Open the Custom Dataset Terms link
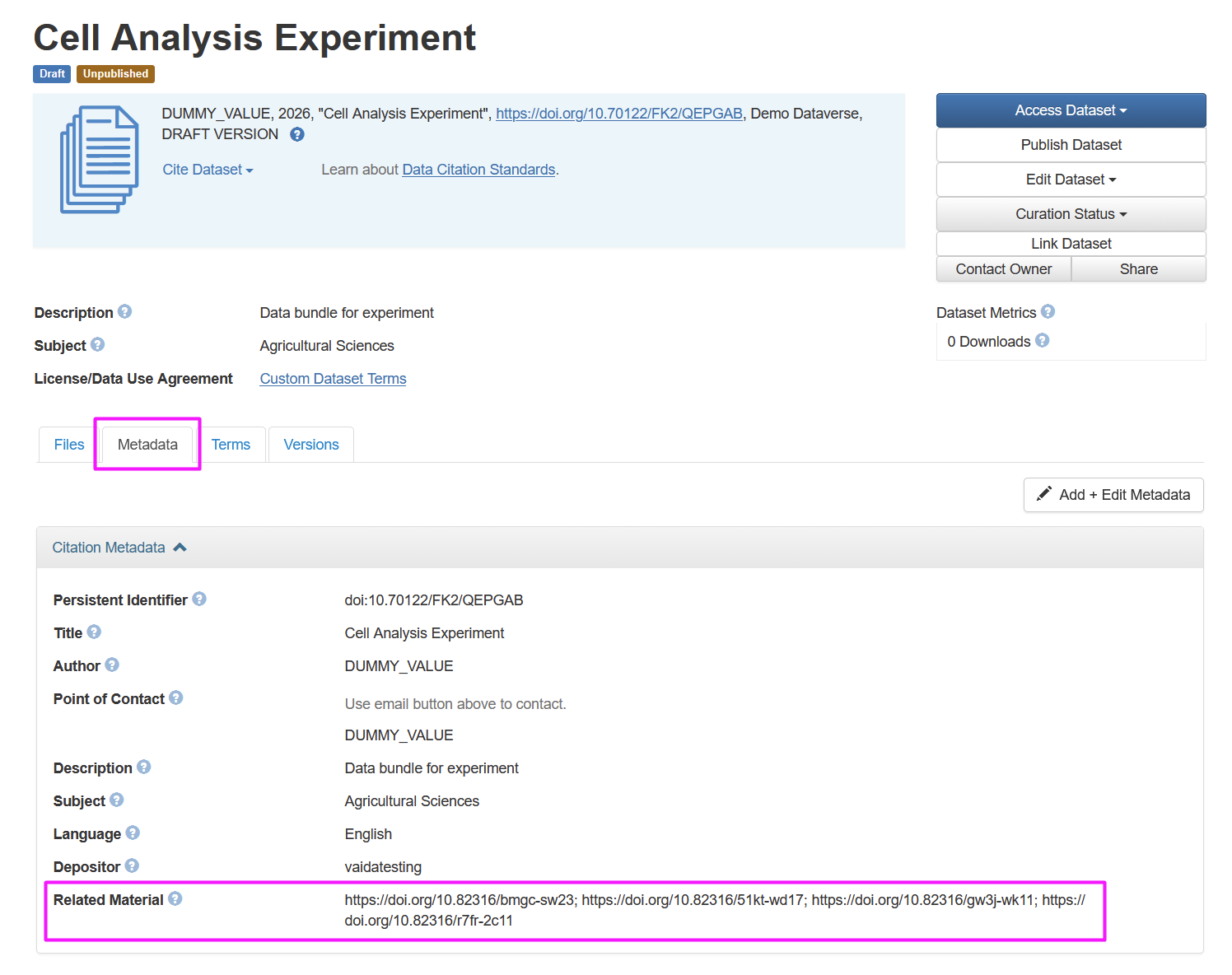This screenshot has width=1232, height=975. tap(333, 379)
